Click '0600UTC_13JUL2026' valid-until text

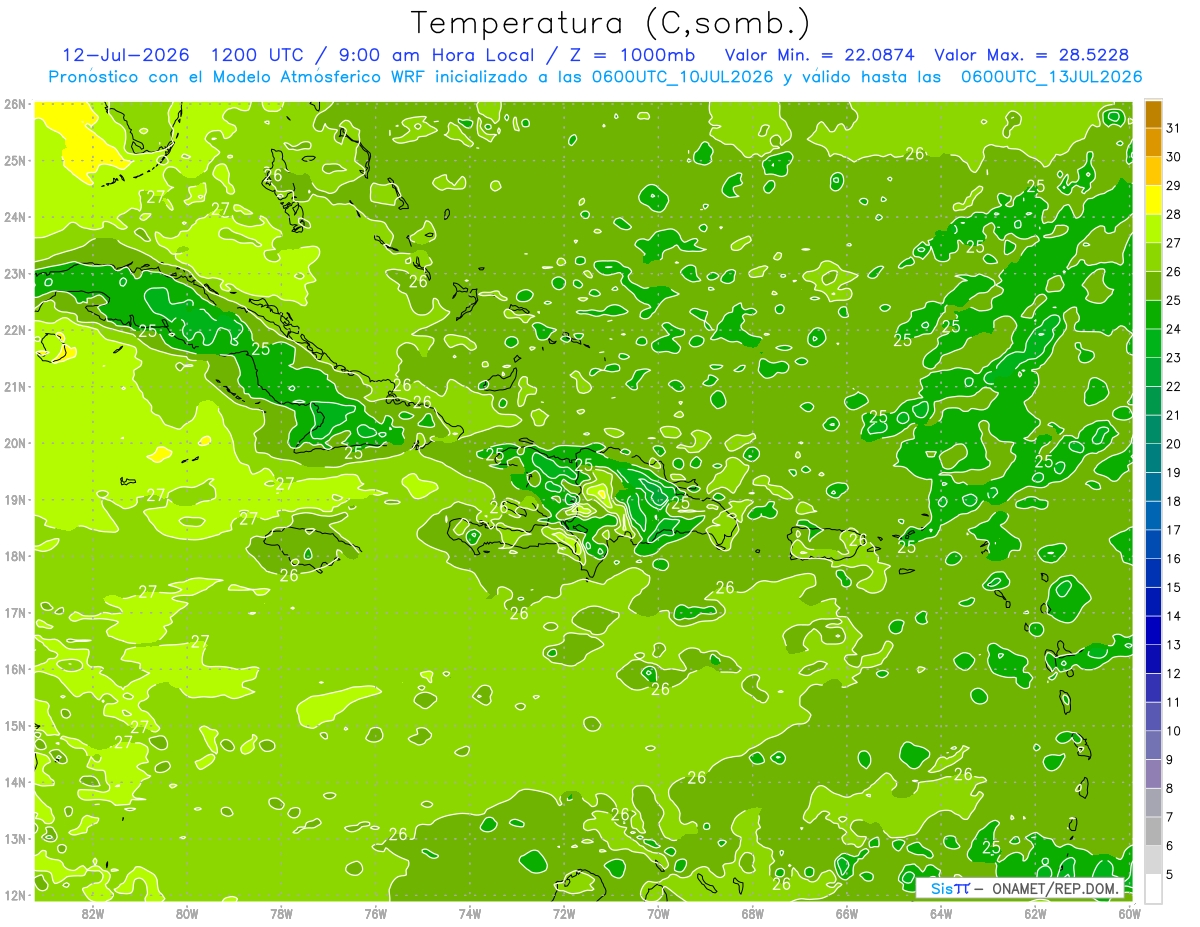1051,76
